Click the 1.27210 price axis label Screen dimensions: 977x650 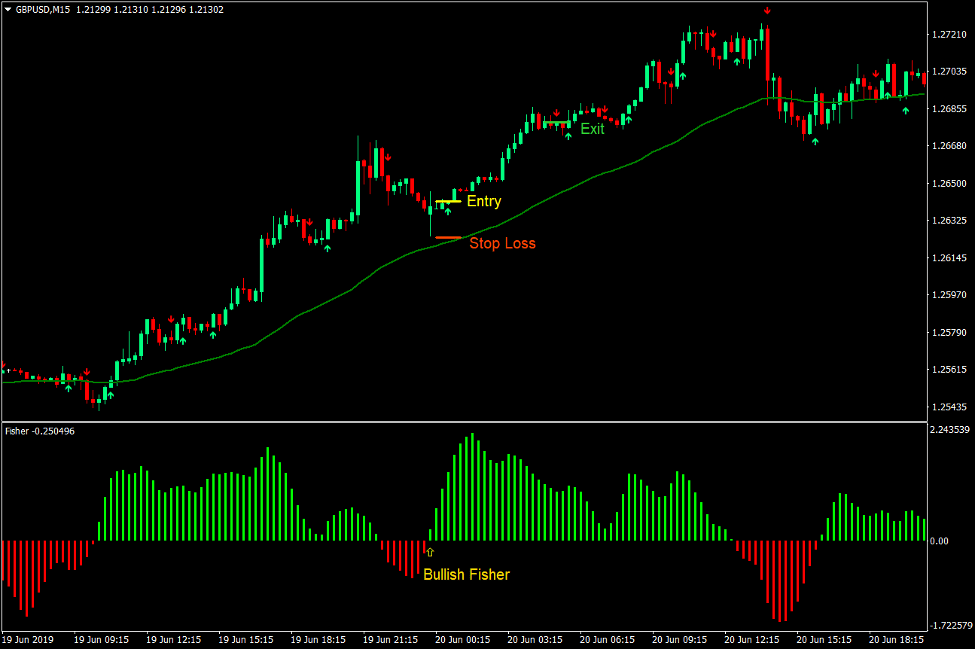coord(947,35)
